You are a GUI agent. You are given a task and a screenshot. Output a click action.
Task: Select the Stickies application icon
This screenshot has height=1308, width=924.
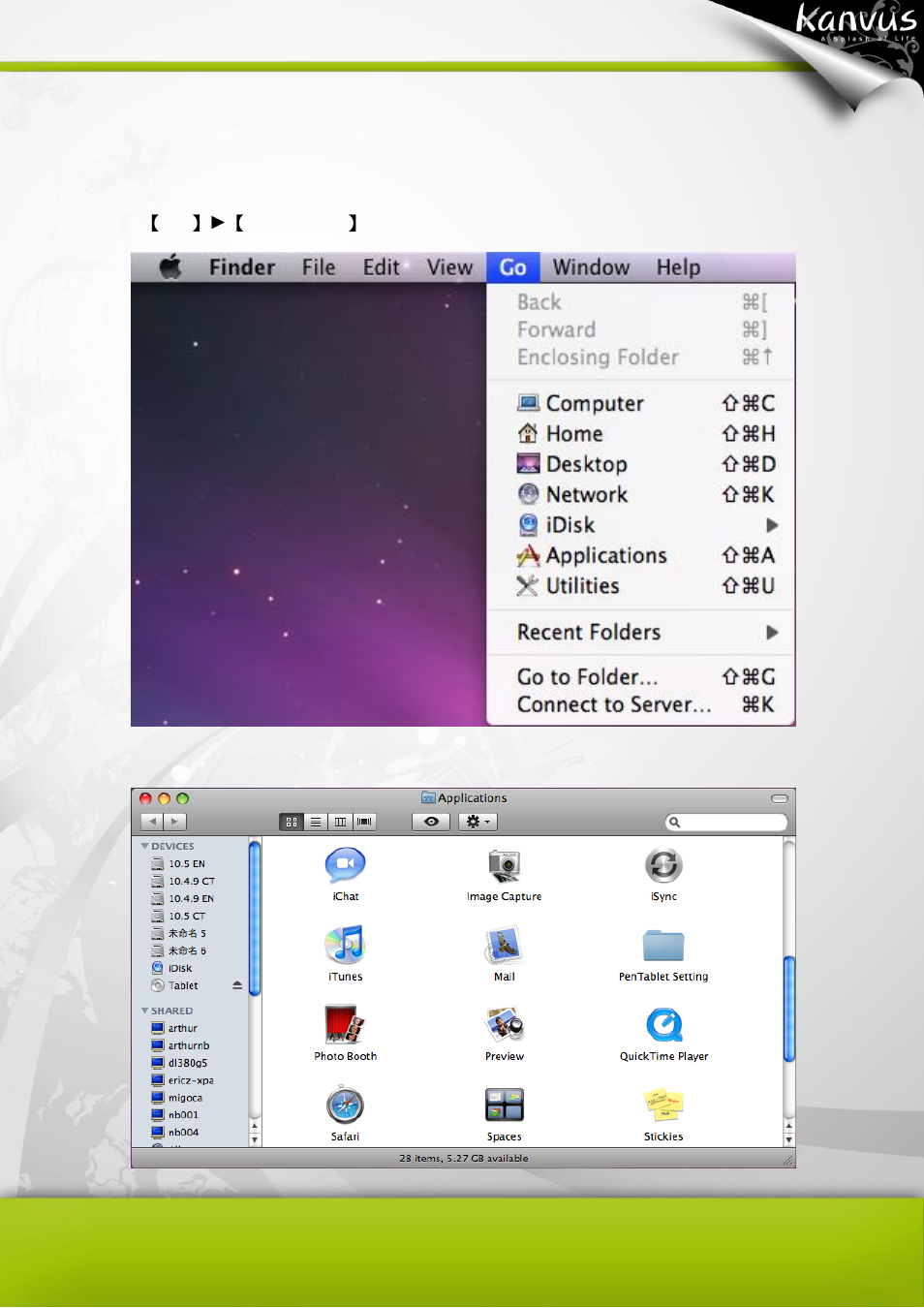coord(663,1106)
